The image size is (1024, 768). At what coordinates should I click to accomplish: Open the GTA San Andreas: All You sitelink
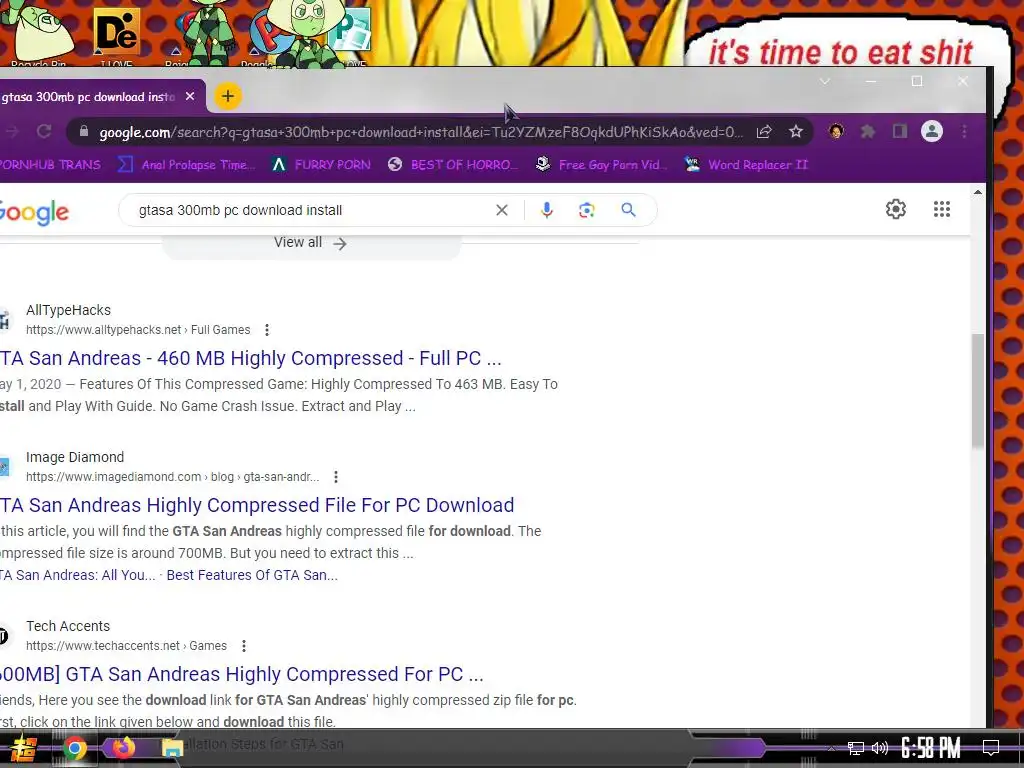78,575
